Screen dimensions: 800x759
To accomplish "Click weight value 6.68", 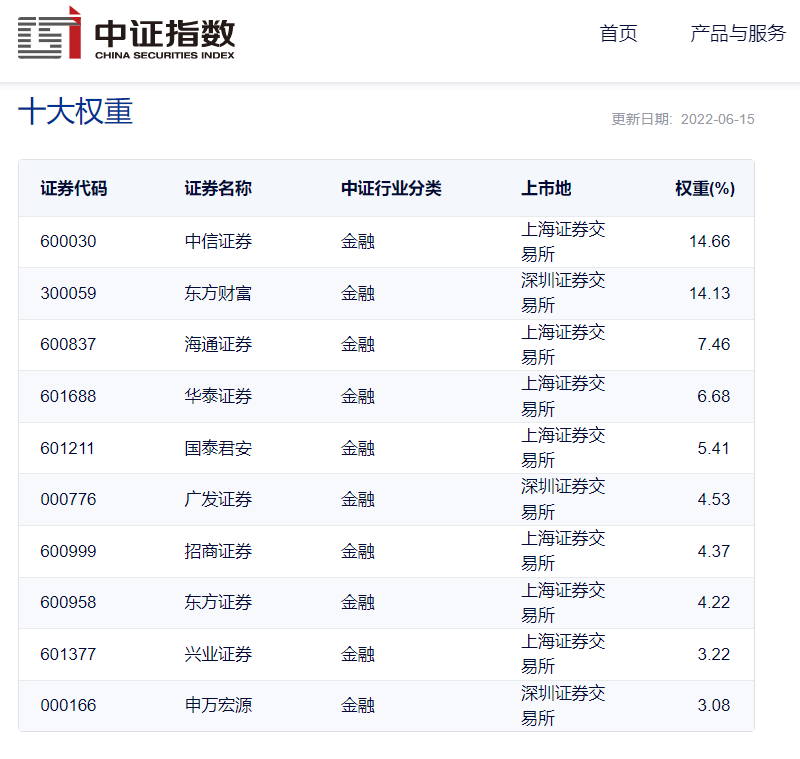I will (714, 396).
